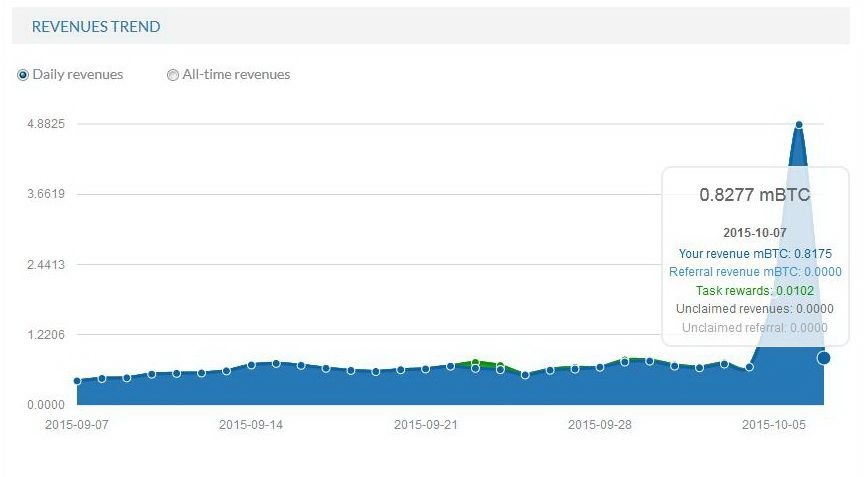Image resolution: width=864 pixels, height=477 pixels.
Task: Click the tooltip date 2015-10-07
Action: click(754, 233)
